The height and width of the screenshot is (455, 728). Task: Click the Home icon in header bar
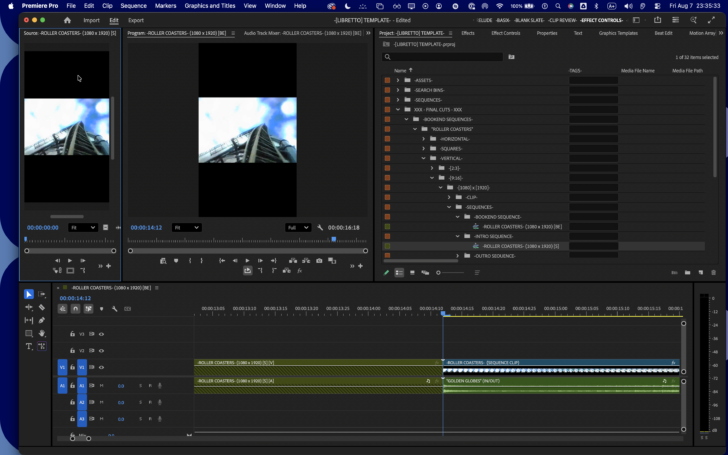(67, 20)
